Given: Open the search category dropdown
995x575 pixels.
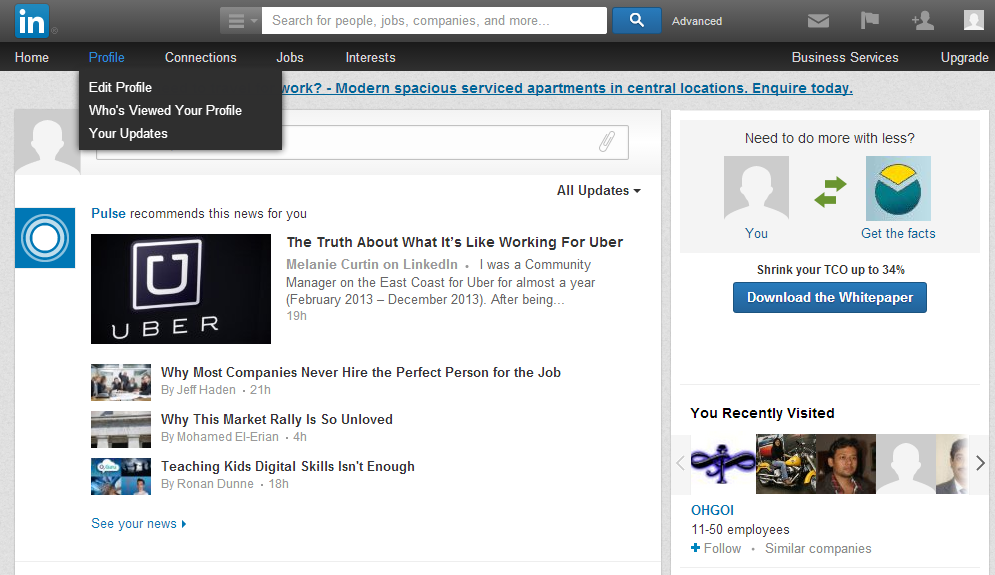Looking at the screenshot, I should coord(241,21).
